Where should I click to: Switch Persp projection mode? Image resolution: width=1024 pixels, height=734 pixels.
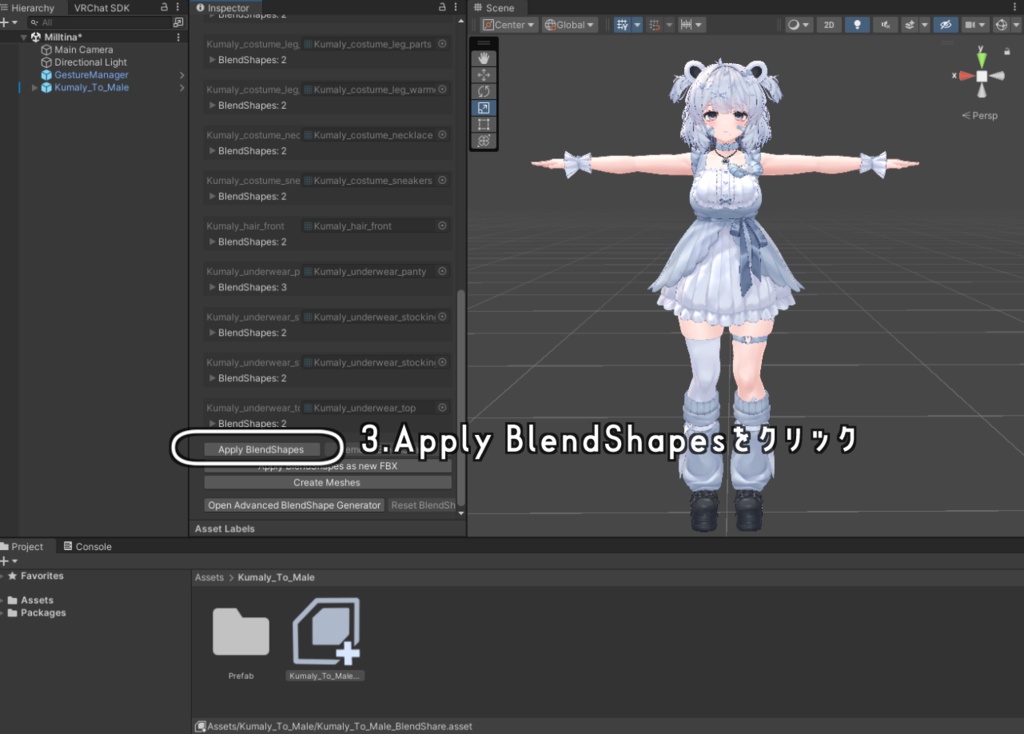coord(980,116)
